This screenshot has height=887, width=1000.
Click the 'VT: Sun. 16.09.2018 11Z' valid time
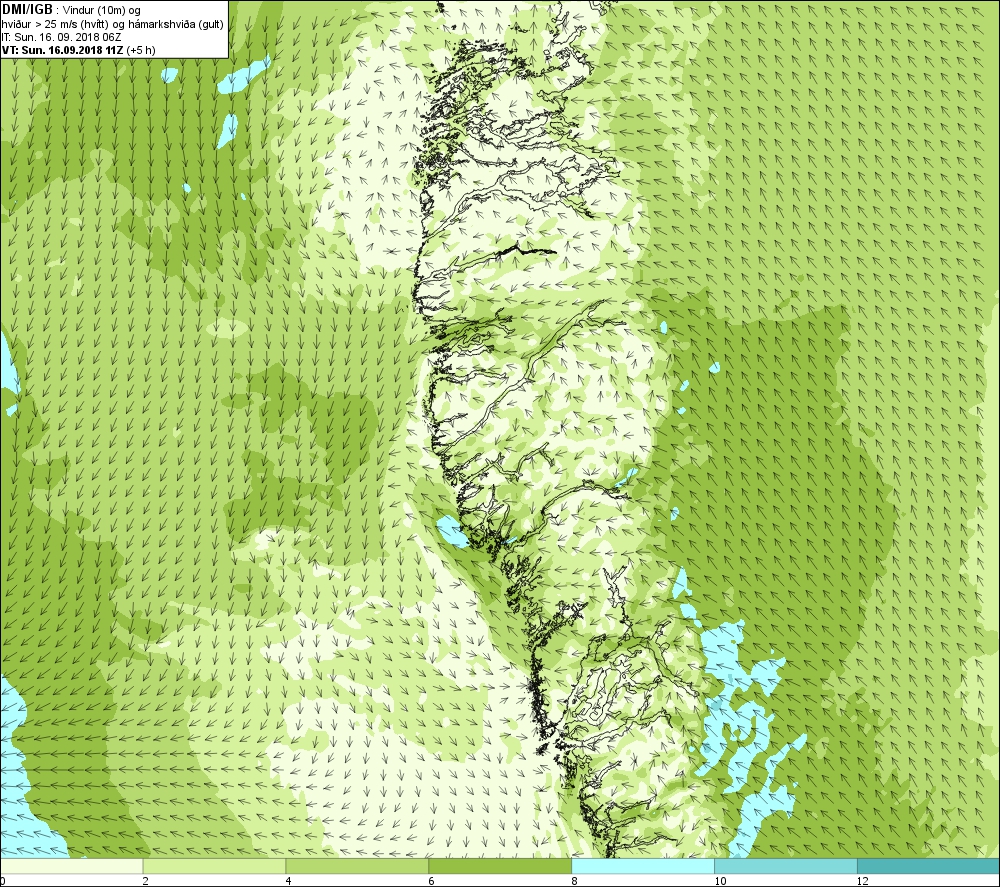tap(62, 50)
